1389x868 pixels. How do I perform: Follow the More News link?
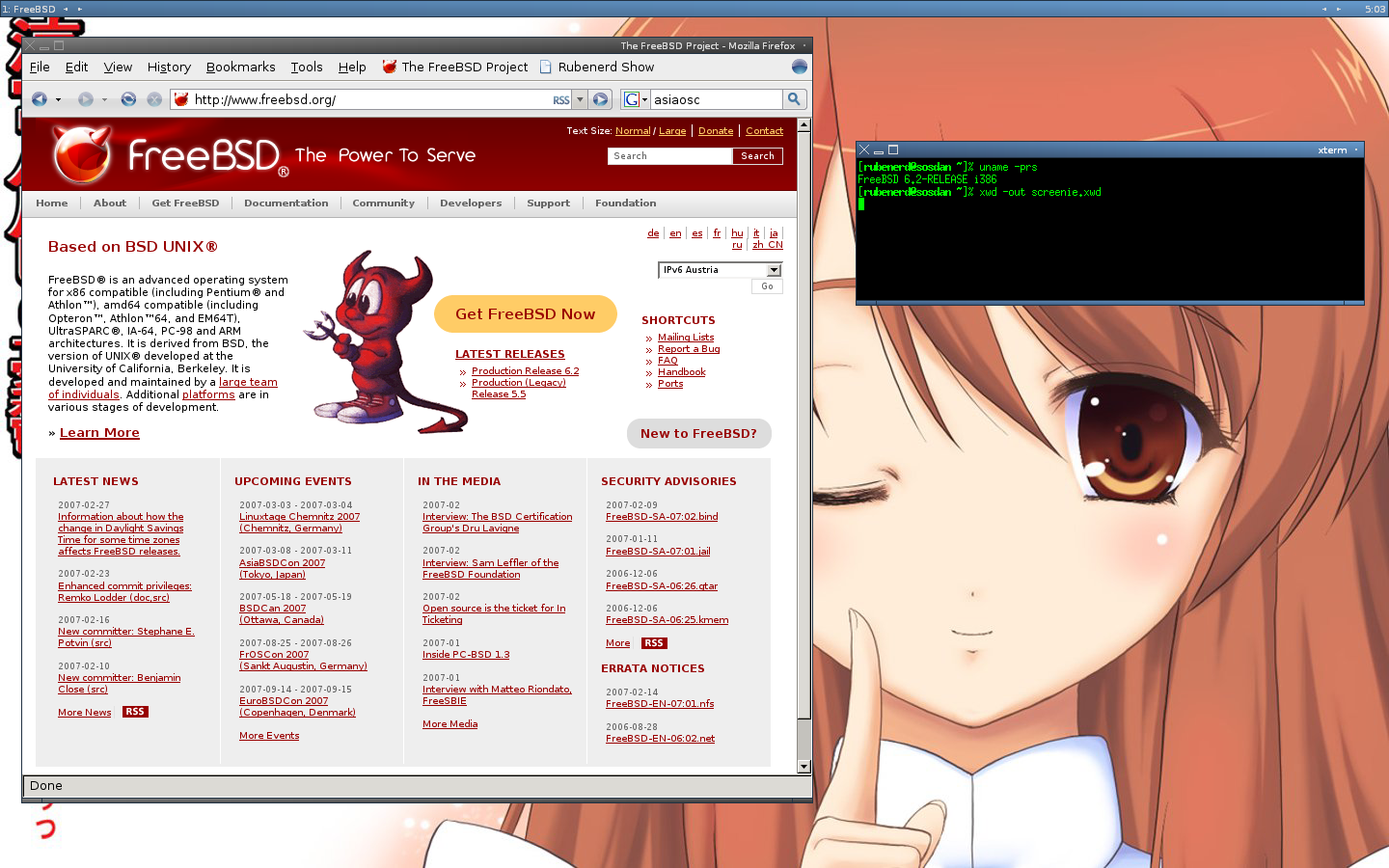coord(84,713)
